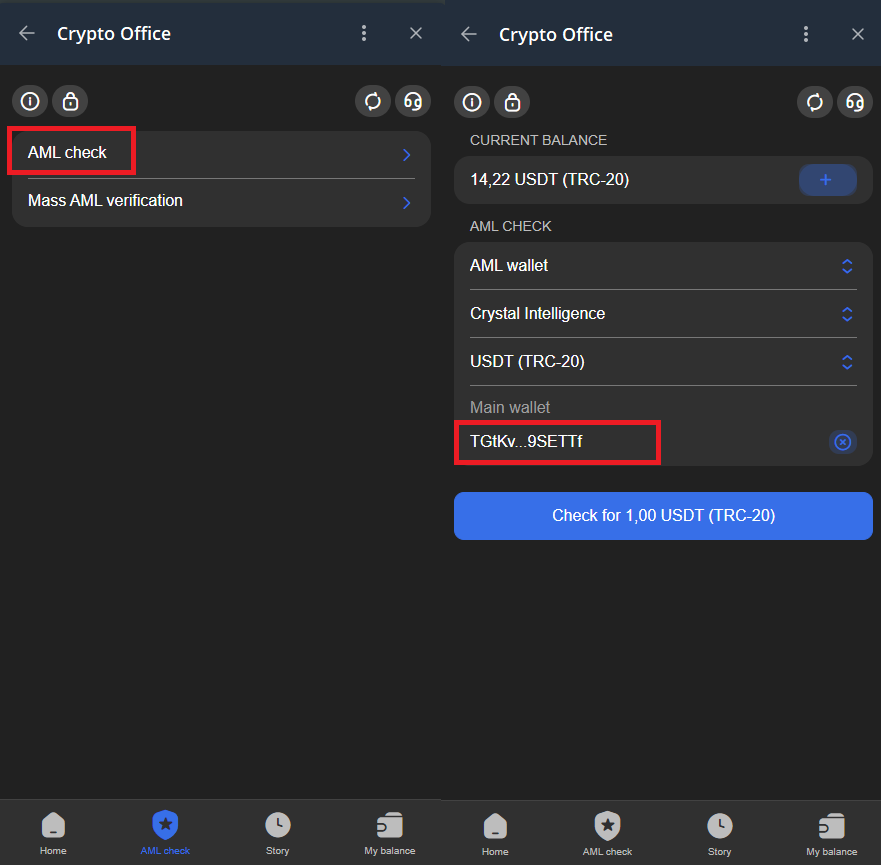Select AML check in bottom navigation
881x865 pixels.
click(165, 833)
